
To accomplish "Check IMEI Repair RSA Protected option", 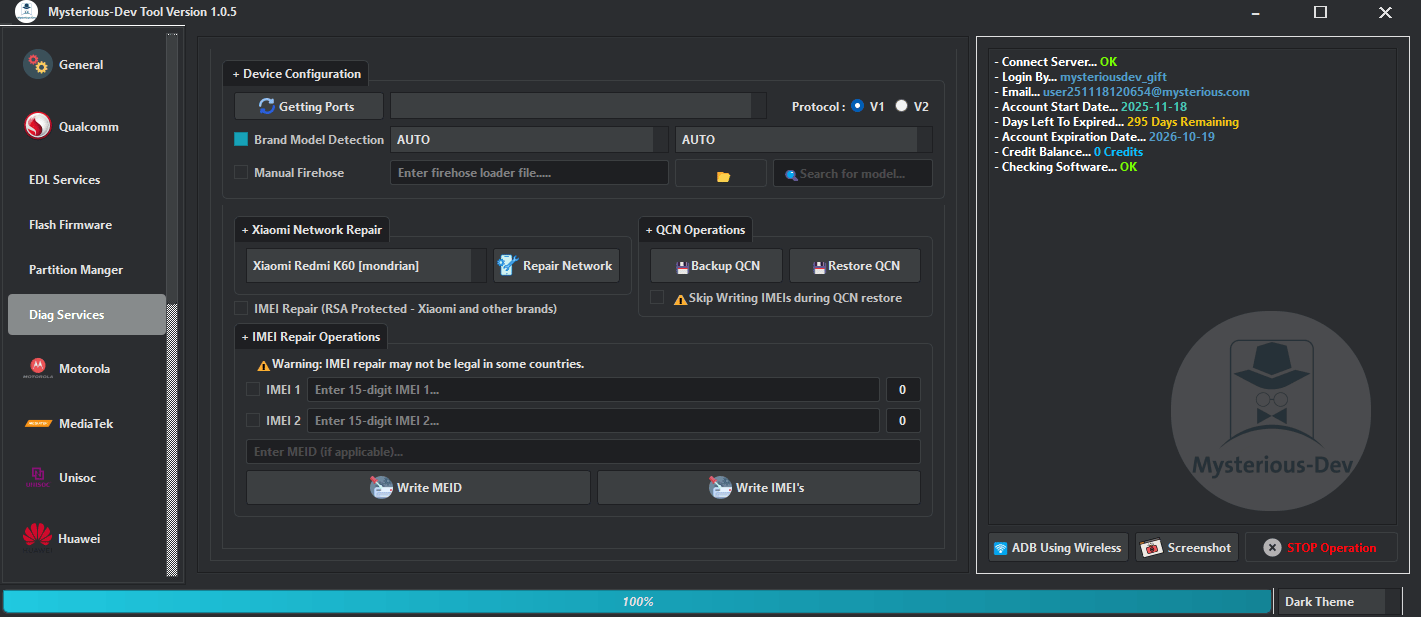I will 240,308.
